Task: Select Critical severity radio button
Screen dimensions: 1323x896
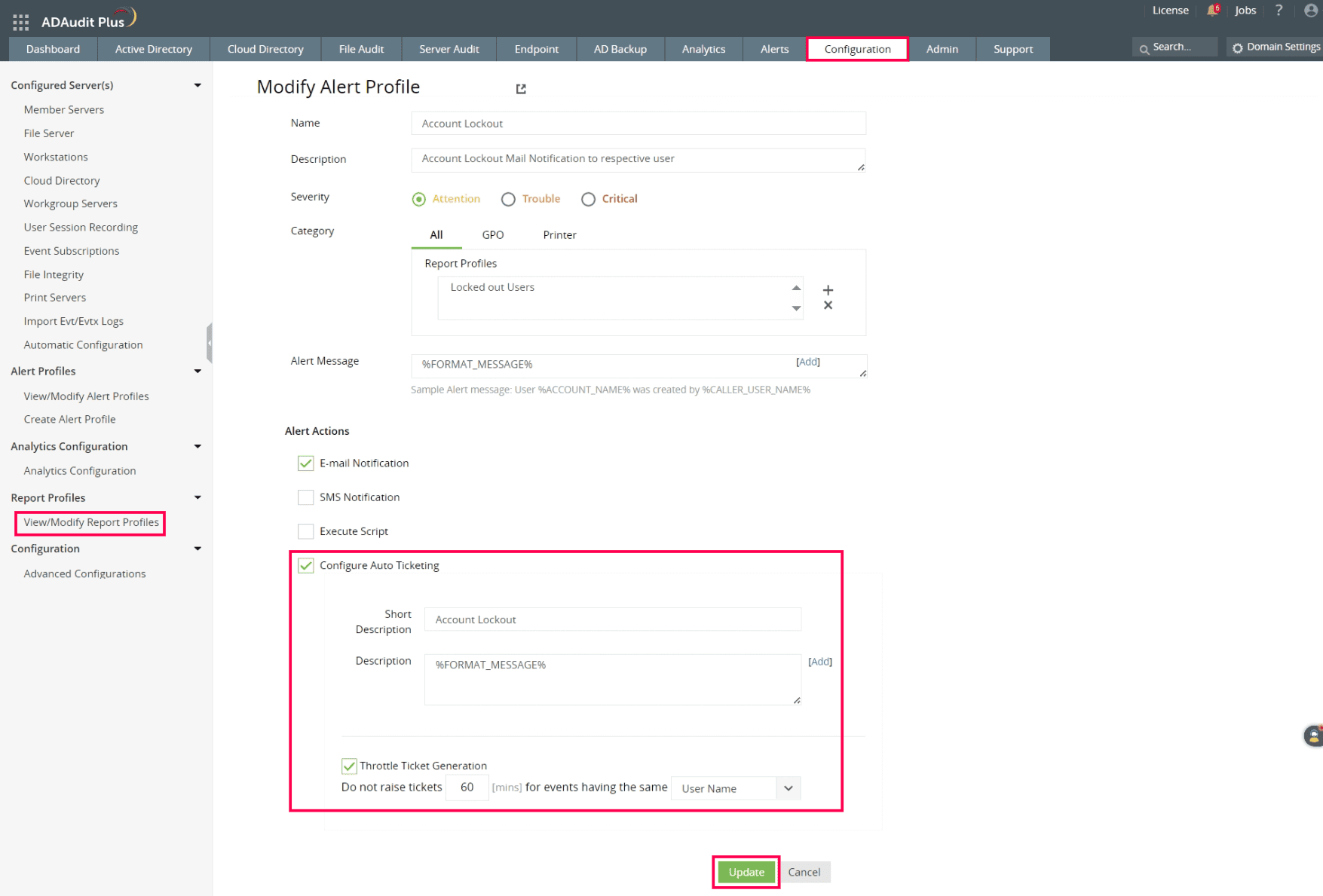Action: 589,199
